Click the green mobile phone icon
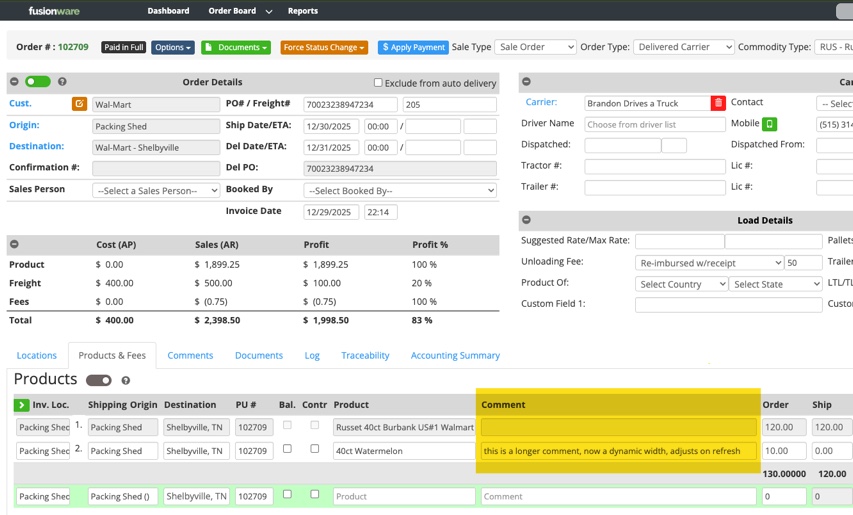The image size is (853, 515). pos(769,124)
